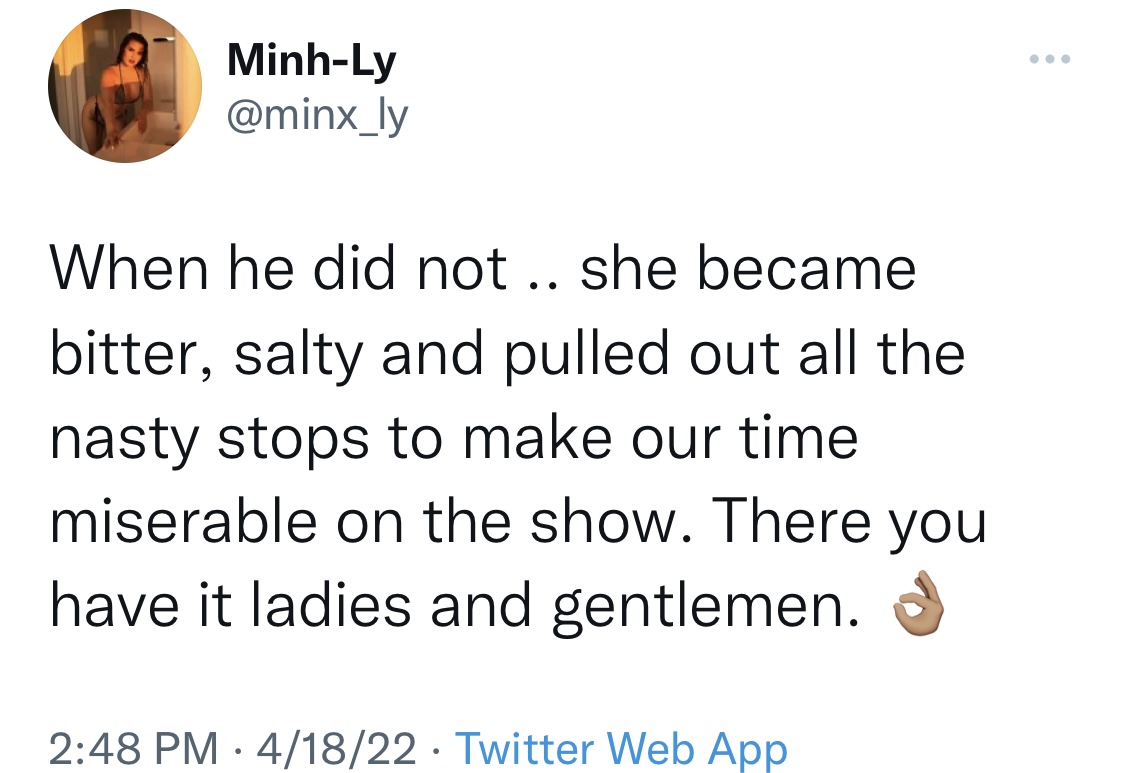Click the word 'salty' in tweet text
Viewport: 1125px width, 773px height.
(x=298, y=355)
